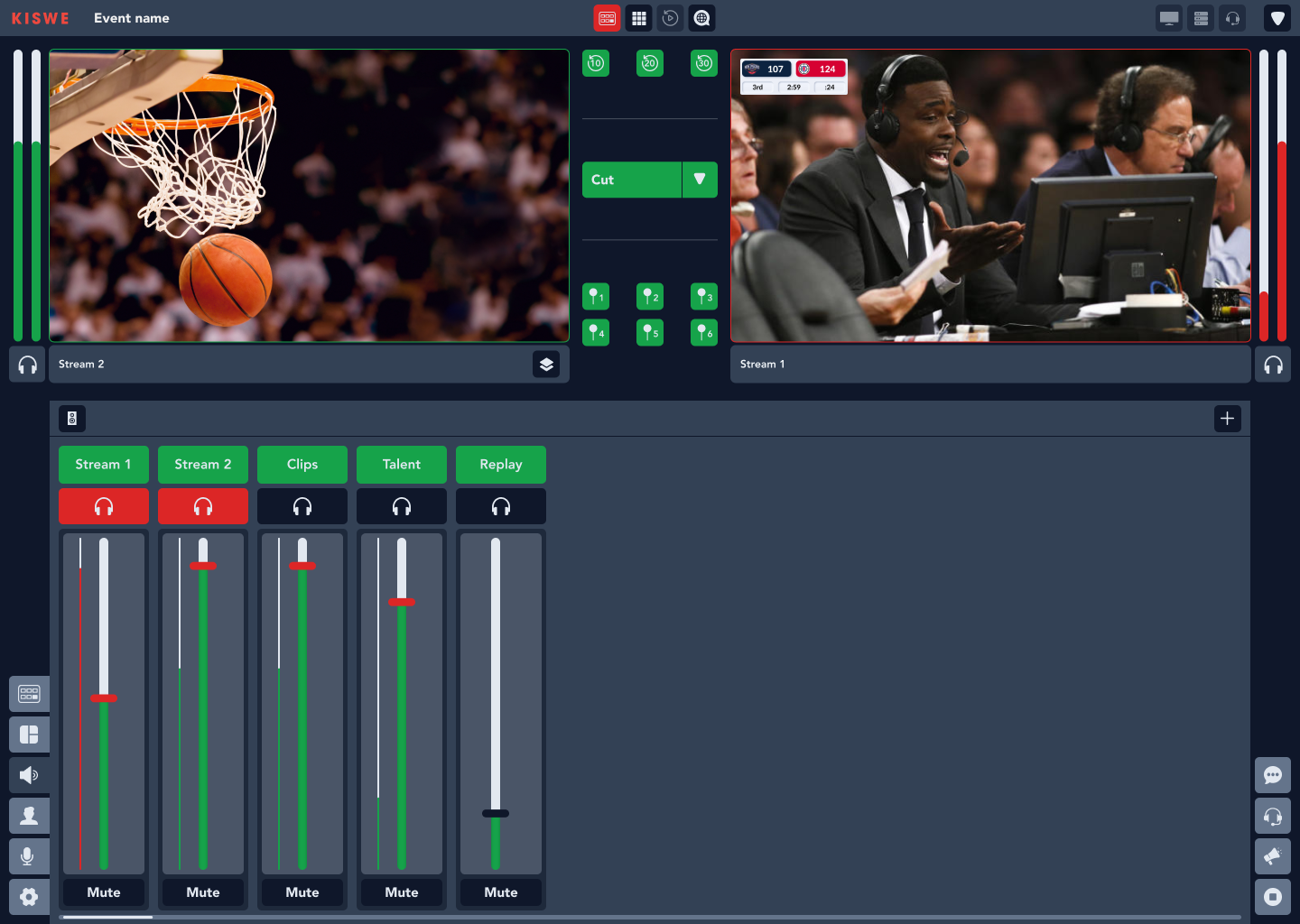Open layers icon beside Stream 2 label
This screenshot has width=1300, height=924.
pyautogui.click(x=546, y=365)
